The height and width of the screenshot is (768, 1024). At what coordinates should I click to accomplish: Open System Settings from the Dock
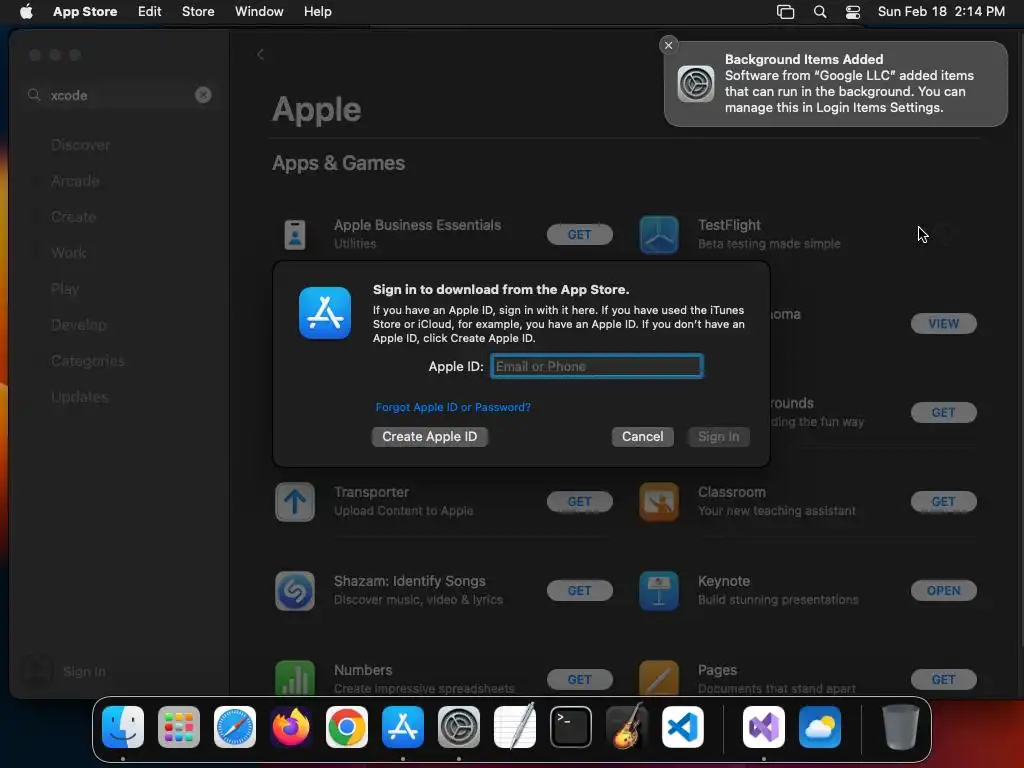click(x=458, y=727)
